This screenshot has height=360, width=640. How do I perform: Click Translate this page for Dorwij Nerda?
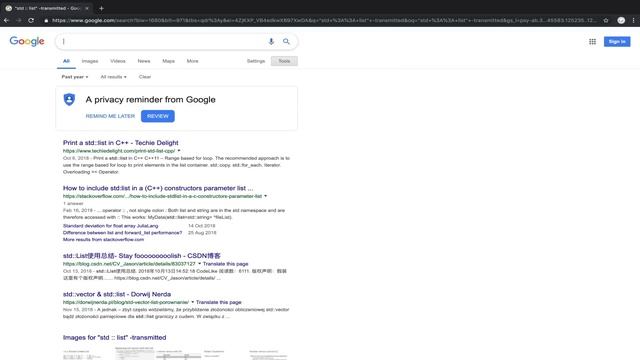pyautogui.click(x=219, y=302)
